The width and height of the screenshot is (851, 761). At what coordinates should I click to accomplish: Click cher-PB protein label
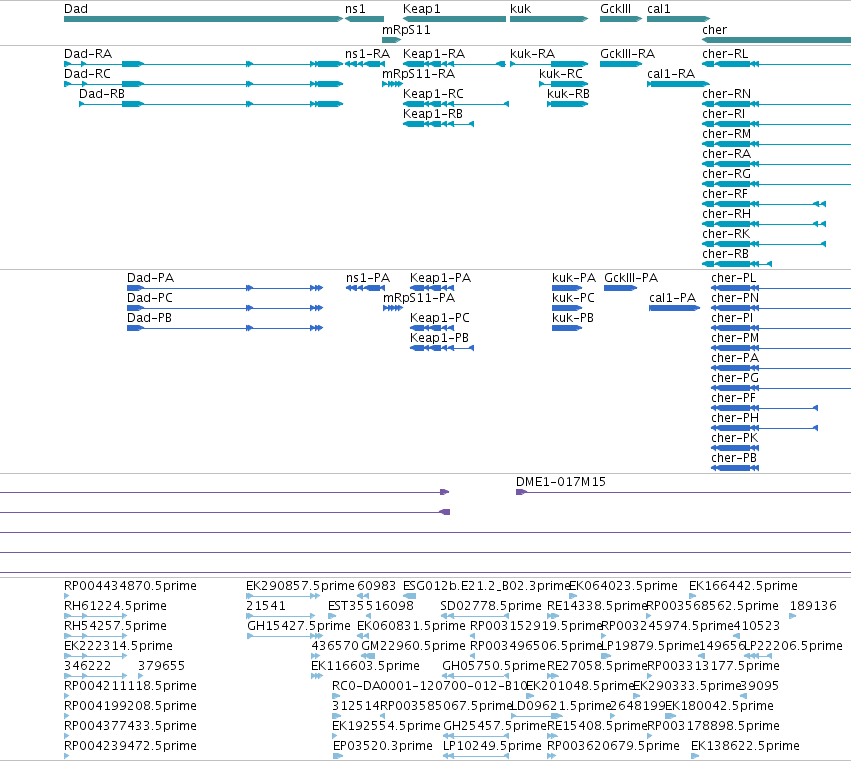coord(734,458)
